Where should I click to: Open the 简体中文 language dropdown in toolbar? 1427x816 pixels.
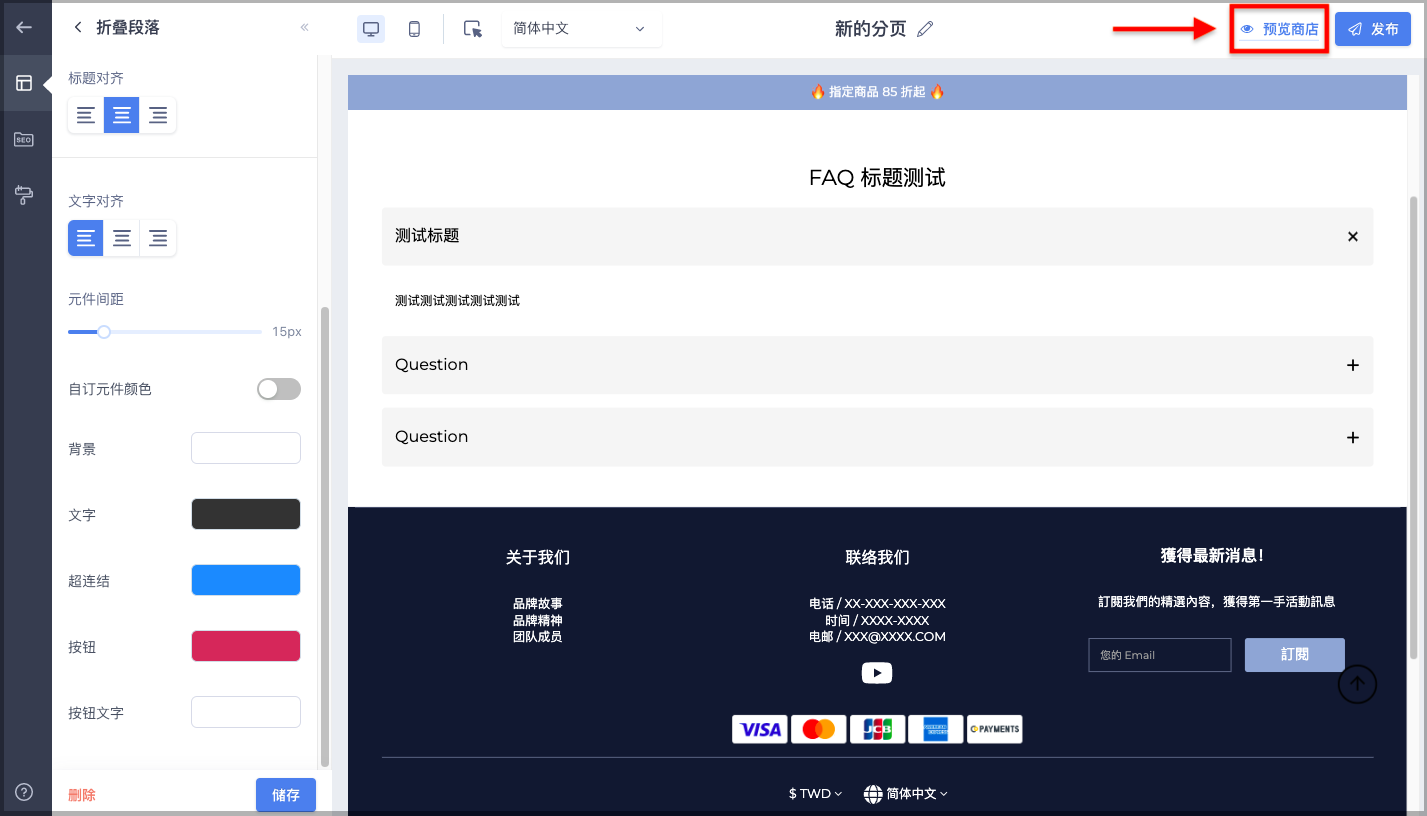pyautogui.click(x=581, y=29)
